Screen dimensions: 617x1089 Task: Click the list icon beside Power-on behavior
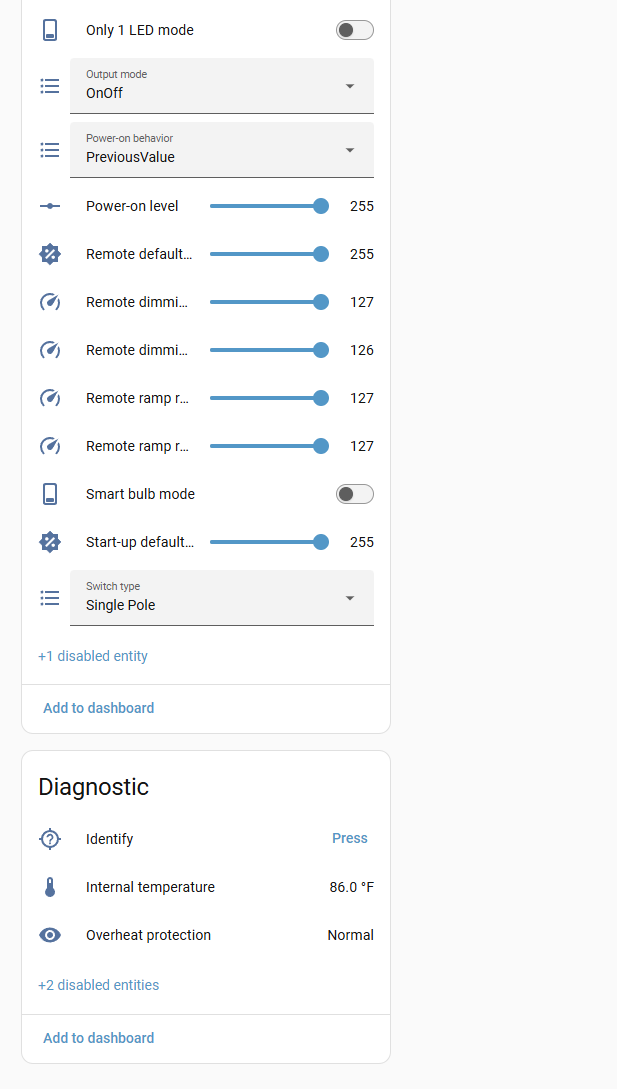click(x=50, y=150)
